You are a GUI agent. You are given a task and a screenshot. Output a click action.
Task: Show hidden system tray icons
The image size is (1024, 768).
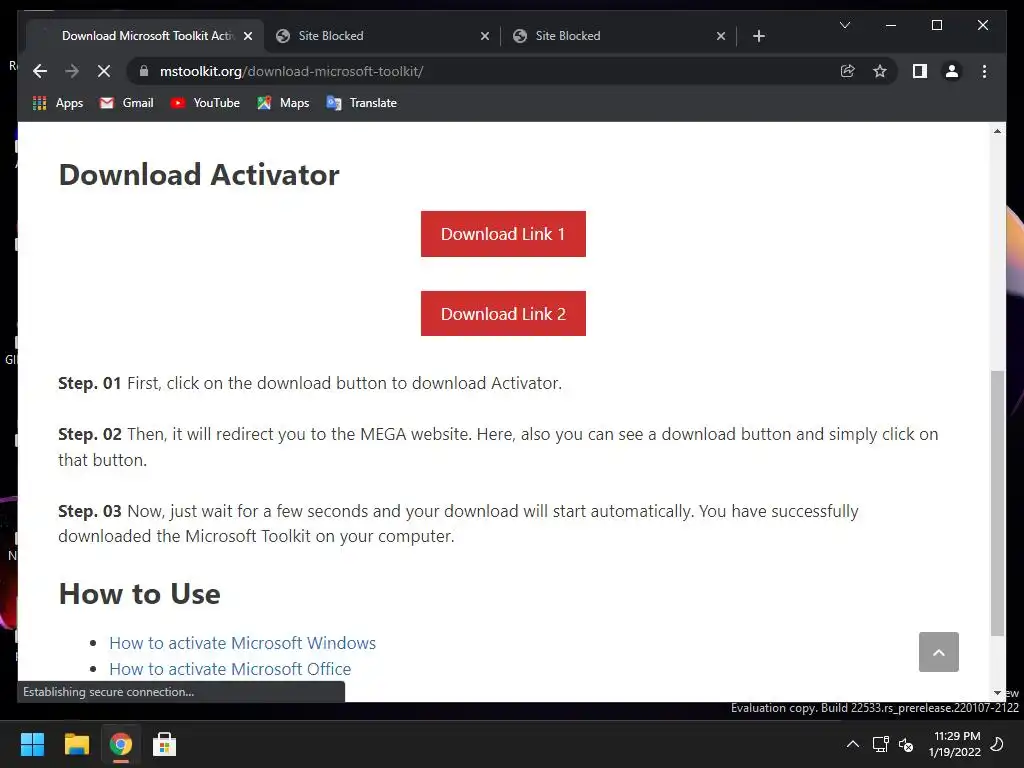[x=853, y=744]
